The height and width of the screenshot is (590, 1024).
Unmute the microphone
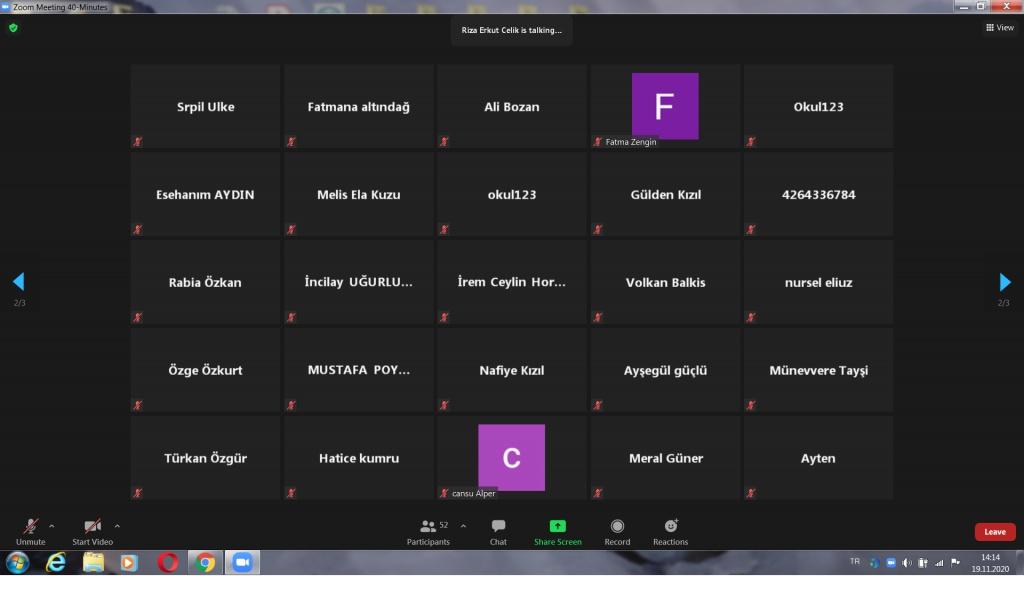pyautogui.click(x=30, y=527)
